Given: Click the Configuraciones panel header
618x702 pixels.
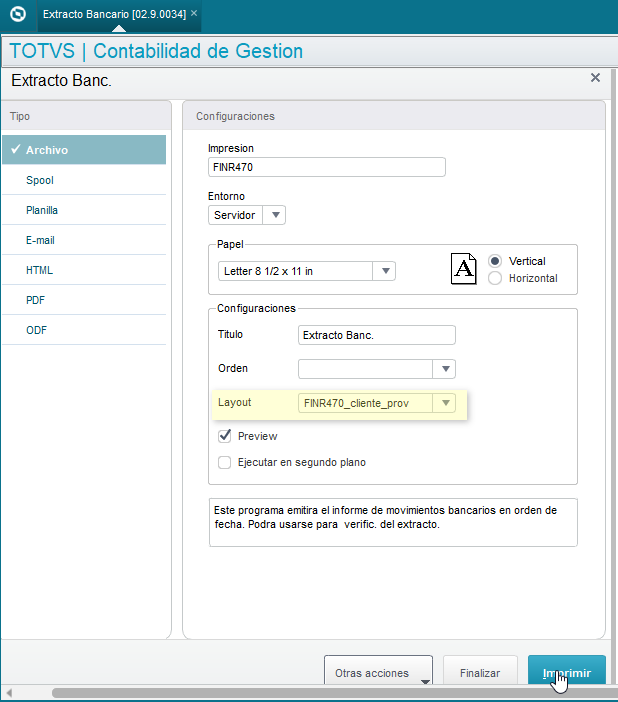Looking at the screenshot, I should click(x=394, y=116).
